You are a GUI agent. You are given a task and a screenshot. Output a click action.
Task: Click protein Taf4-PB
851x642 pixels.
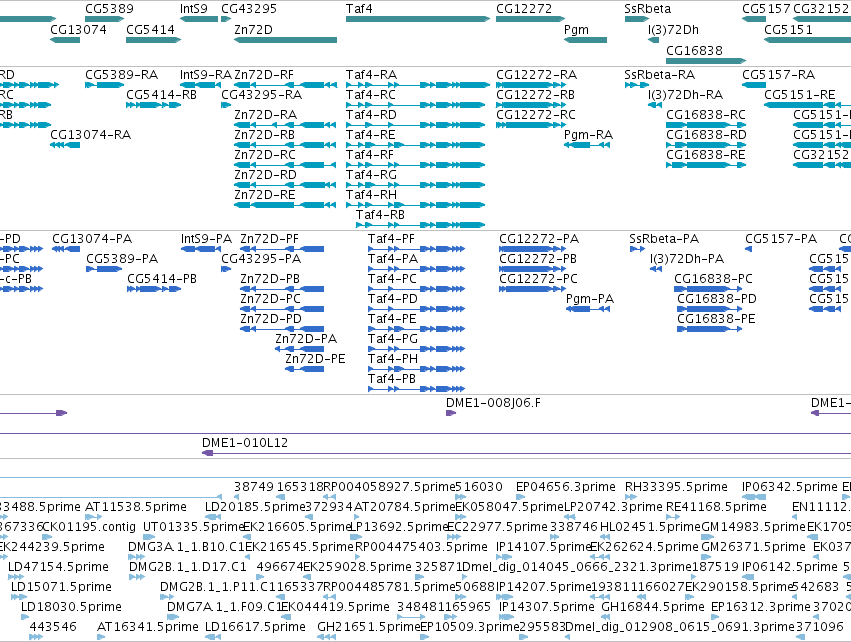point(416,389)
